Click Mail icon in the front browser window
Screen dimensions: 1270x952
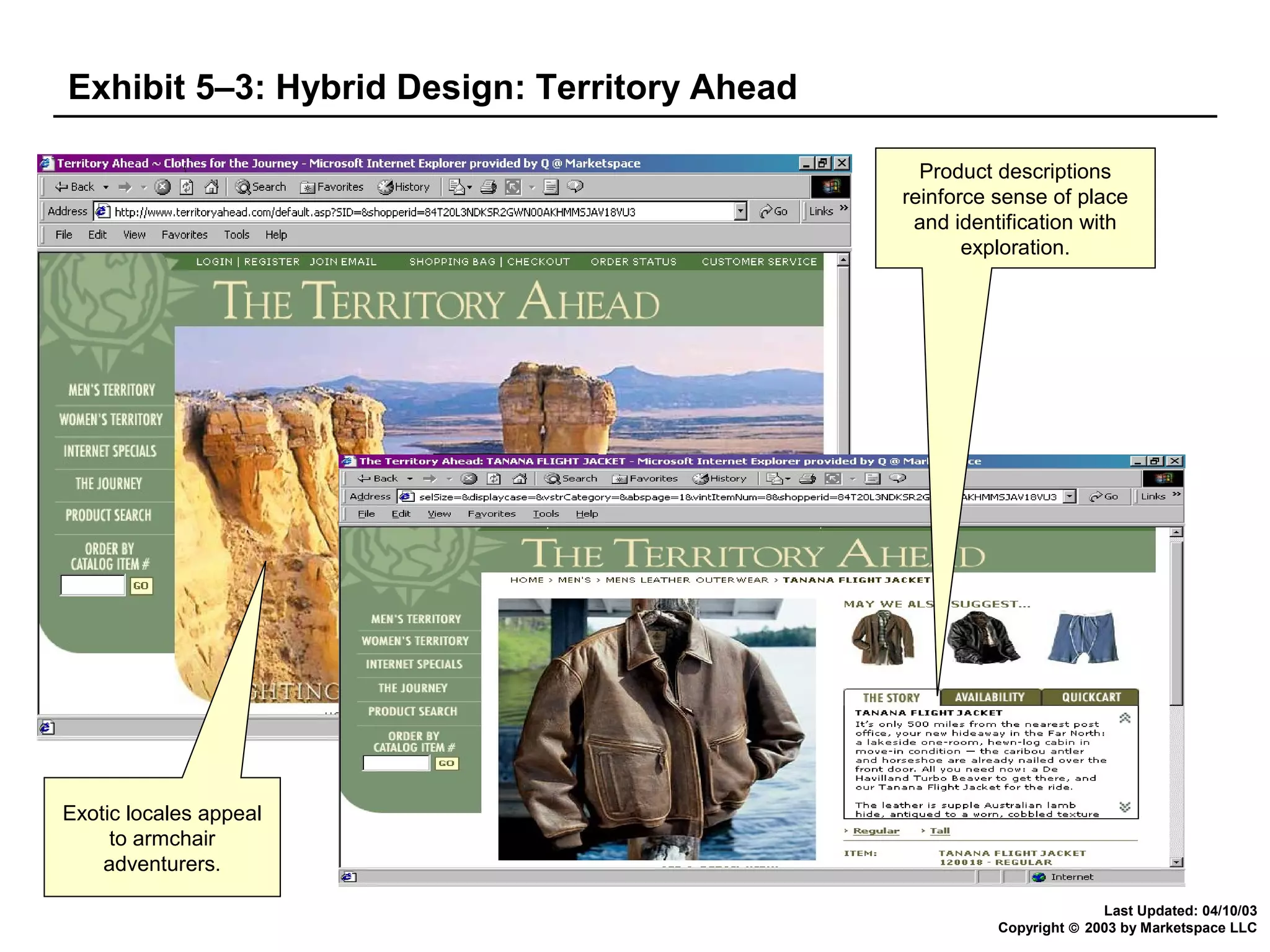pyautogui.click(x=775, y=478)
